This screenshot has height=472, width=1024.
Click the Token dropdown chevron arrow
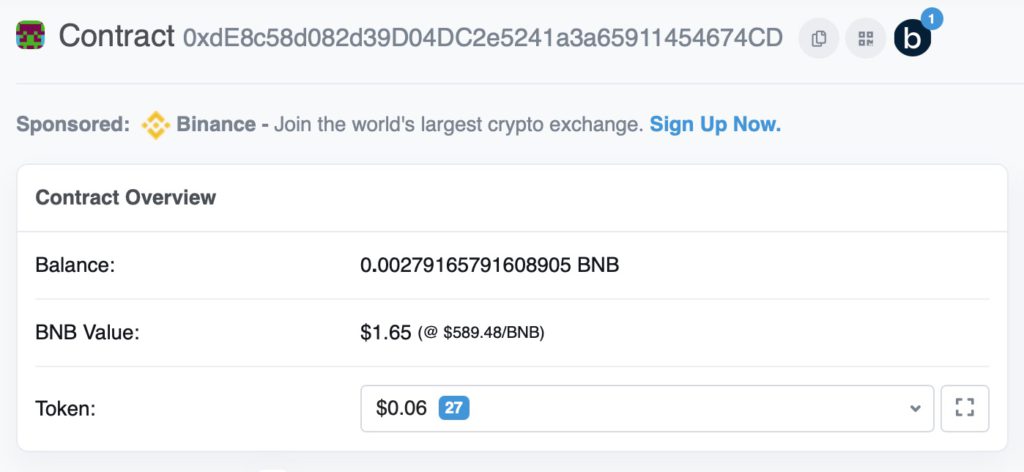915,408
